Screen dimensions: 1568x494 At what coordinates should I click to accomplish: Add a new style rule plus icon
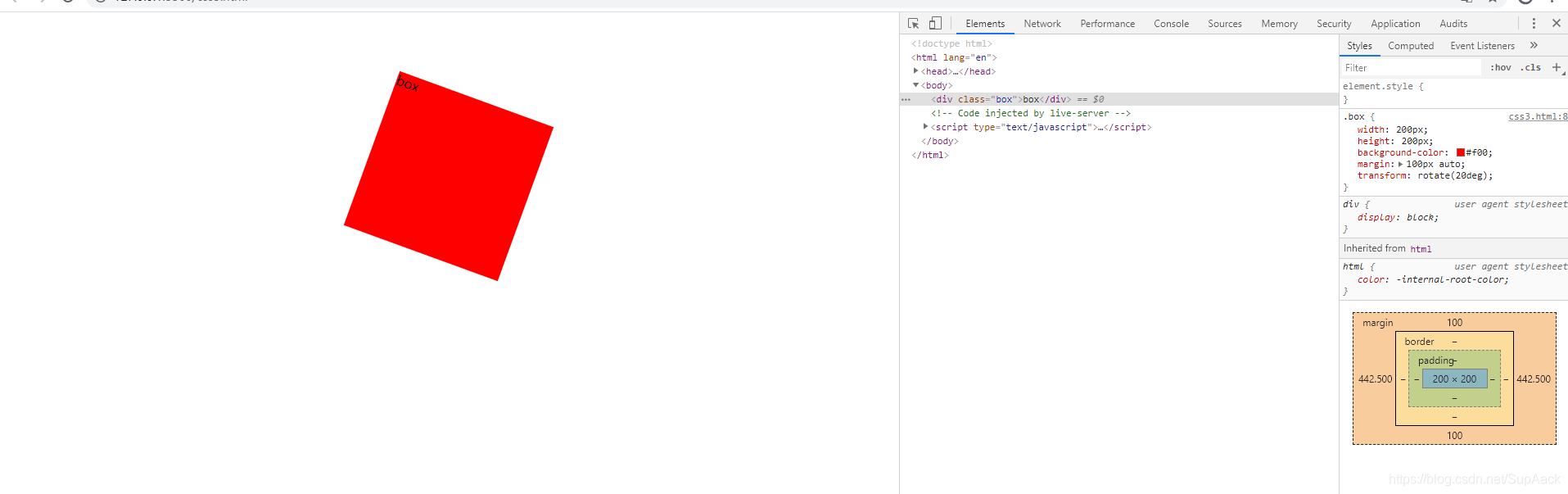[1557, 67]
